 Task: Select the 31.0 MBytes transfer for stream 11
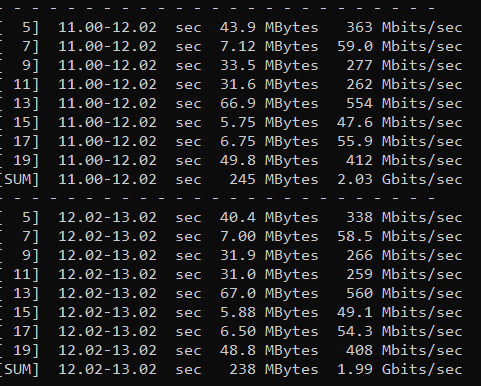269,275
